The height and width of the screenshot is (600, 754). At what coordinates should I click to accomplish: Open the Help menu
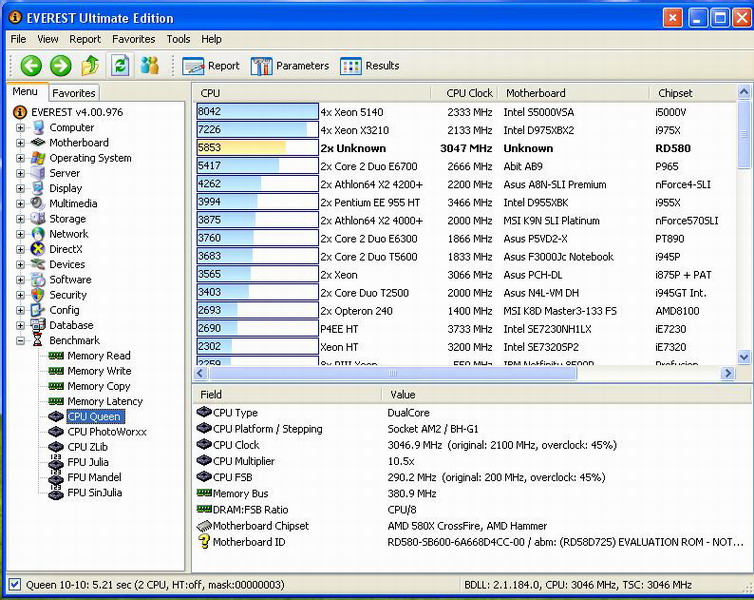(x=211, y=39)
